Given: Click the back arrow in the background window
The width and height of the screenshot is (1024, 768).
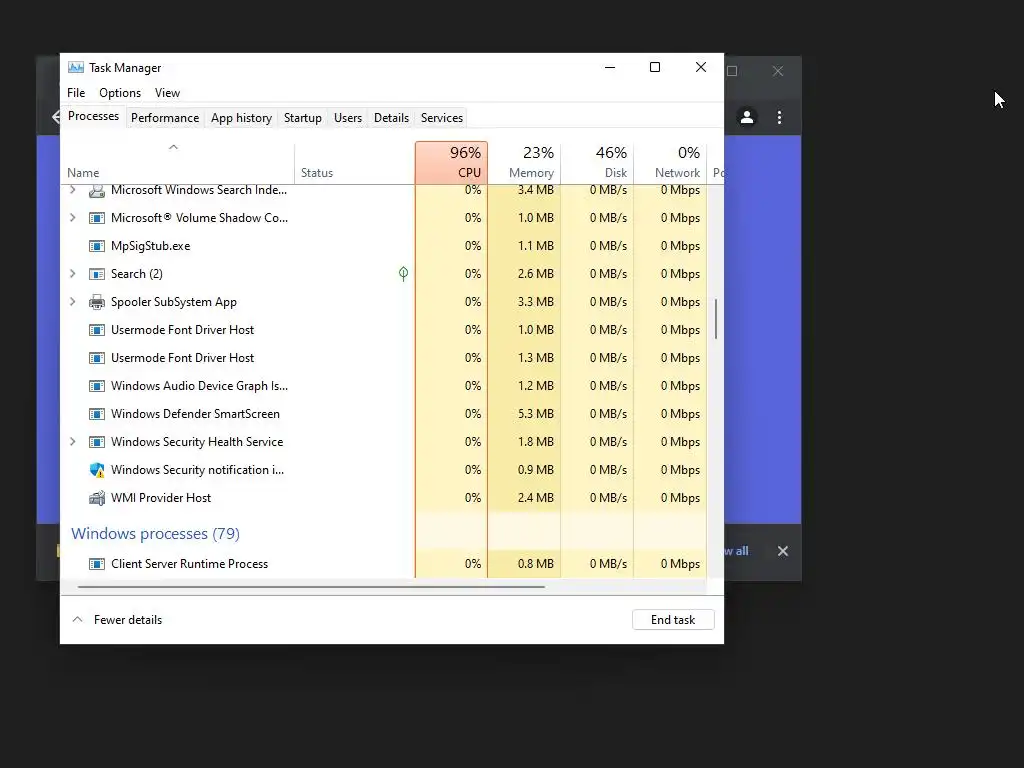Looking at the screenshot, I should coord(56,118).
